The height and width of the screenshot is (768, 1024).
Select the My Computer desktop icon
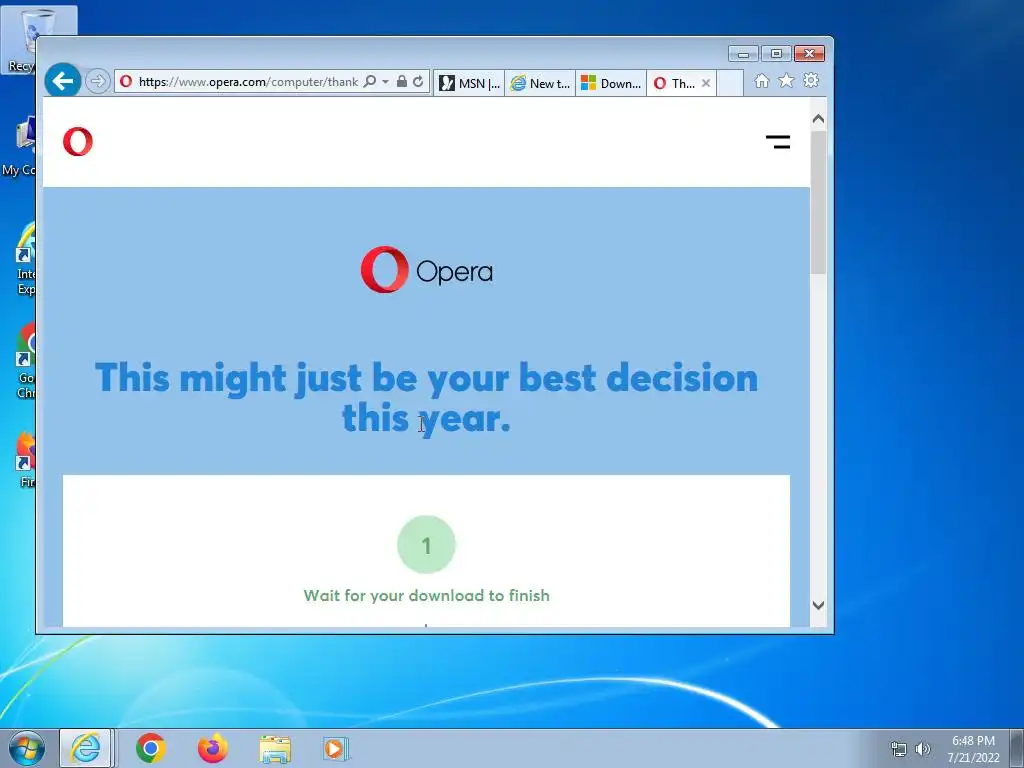19,147
